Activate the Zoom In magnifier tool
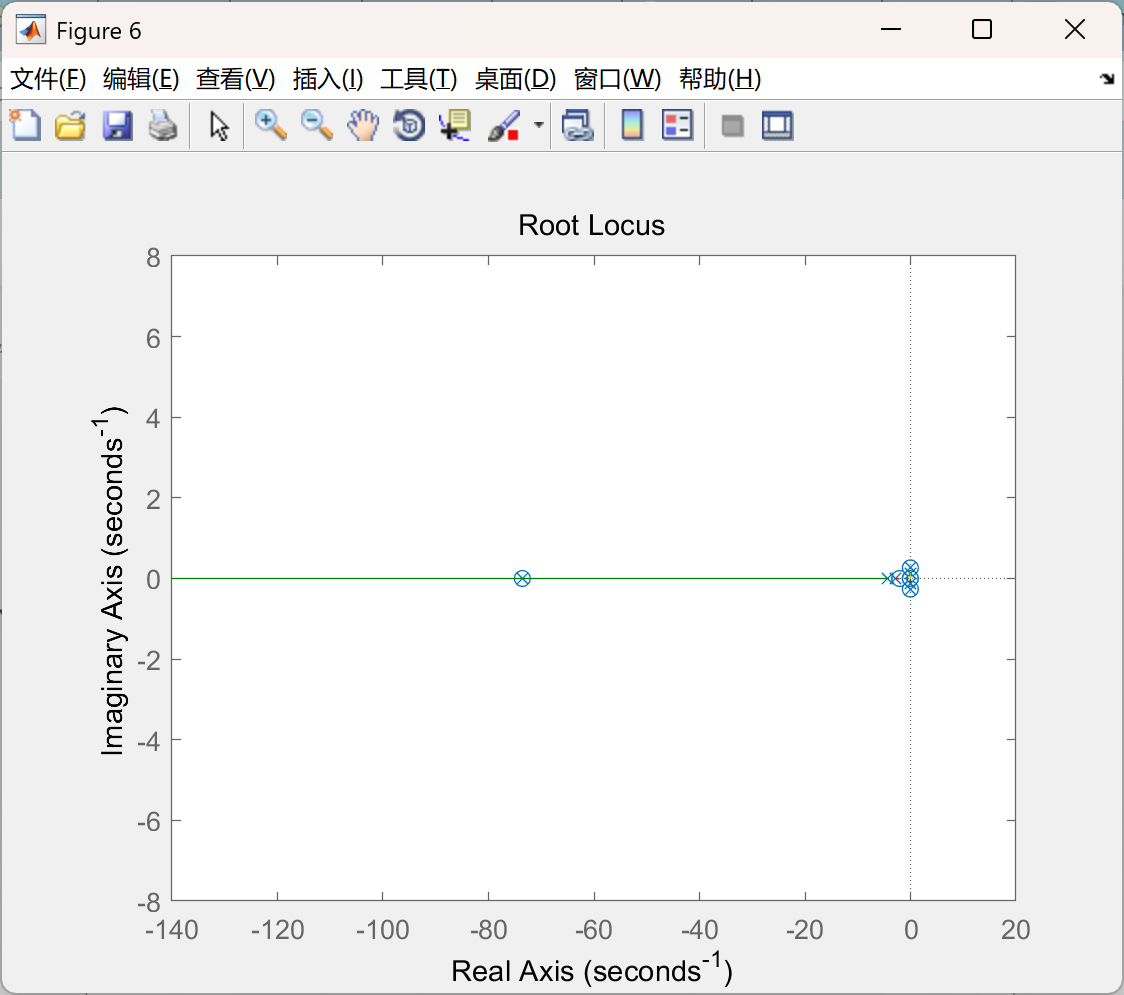1124x995 pixels. click(x=270, y=125)
